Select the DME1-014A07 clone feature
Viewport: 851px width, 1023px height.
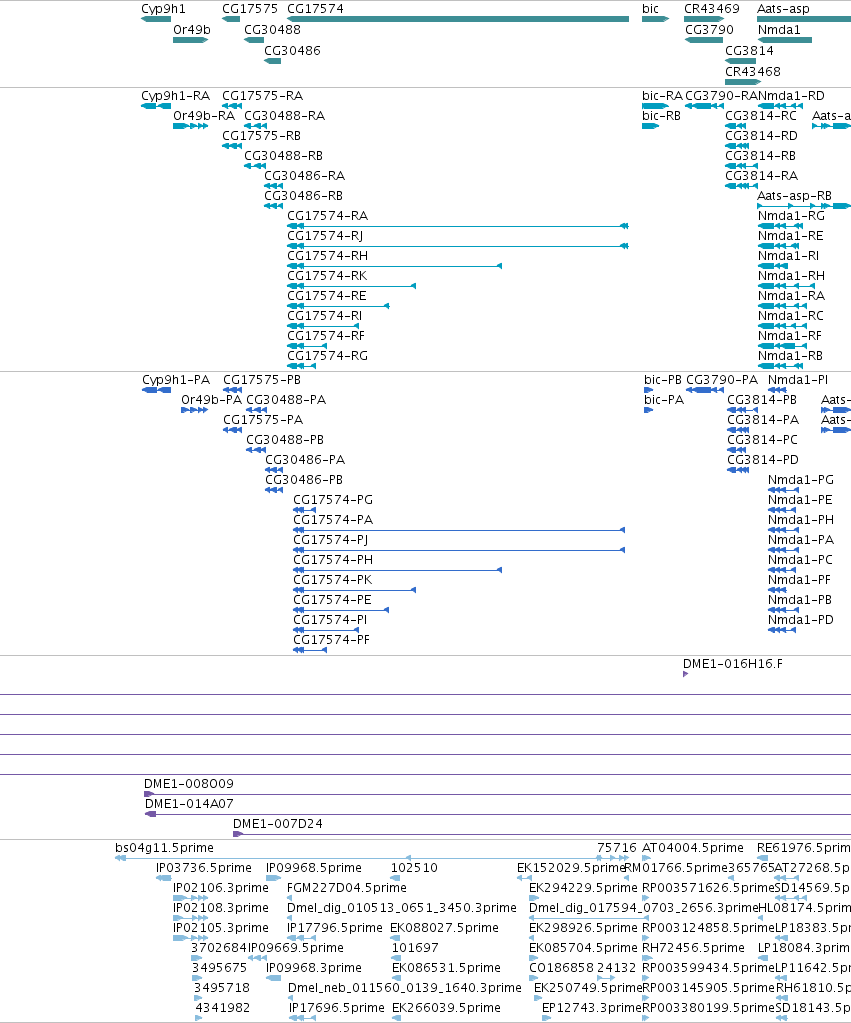click(189, 804)
